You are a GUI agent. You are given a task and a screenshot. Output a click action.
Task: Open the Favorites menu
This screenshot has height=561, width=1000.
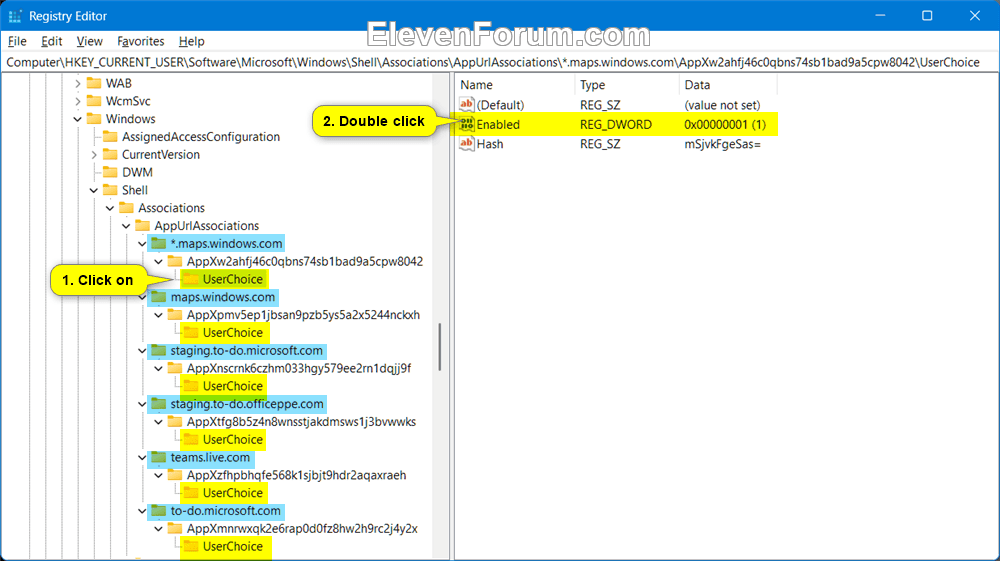[141, 41]
